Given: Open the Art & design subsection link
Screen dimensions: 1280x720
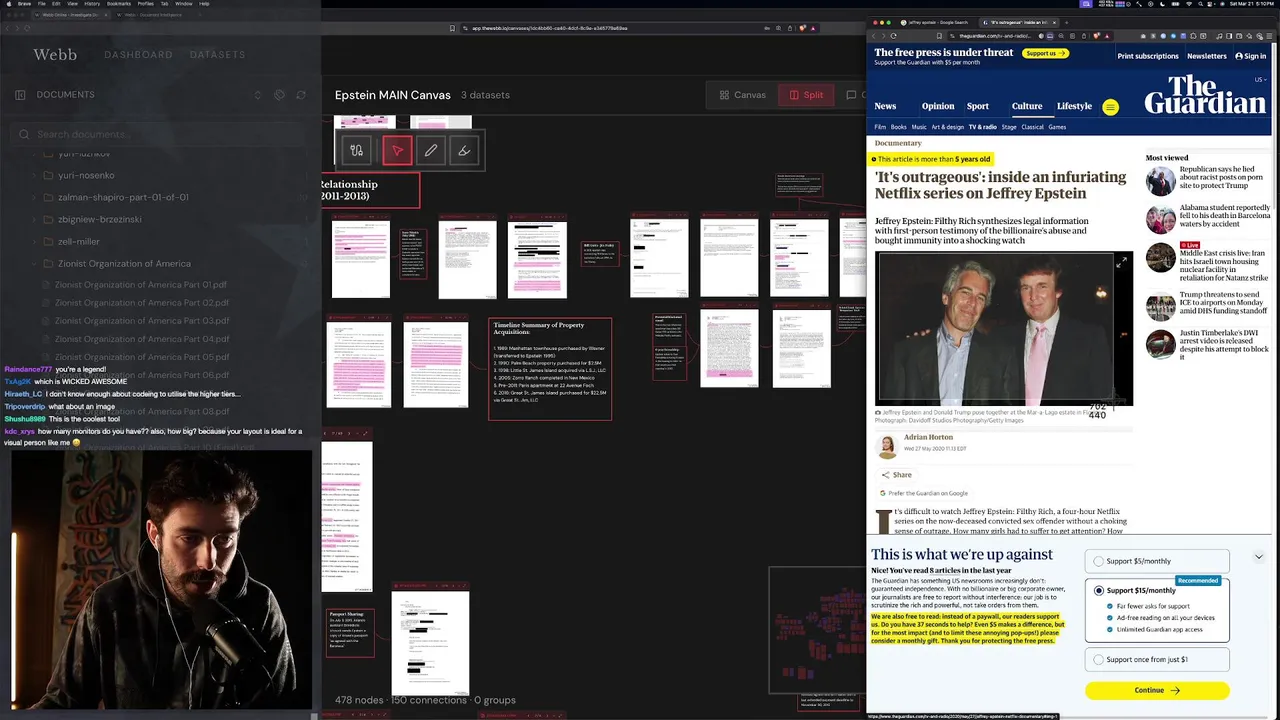Looking at the screenshot, I should coord(948,127).
